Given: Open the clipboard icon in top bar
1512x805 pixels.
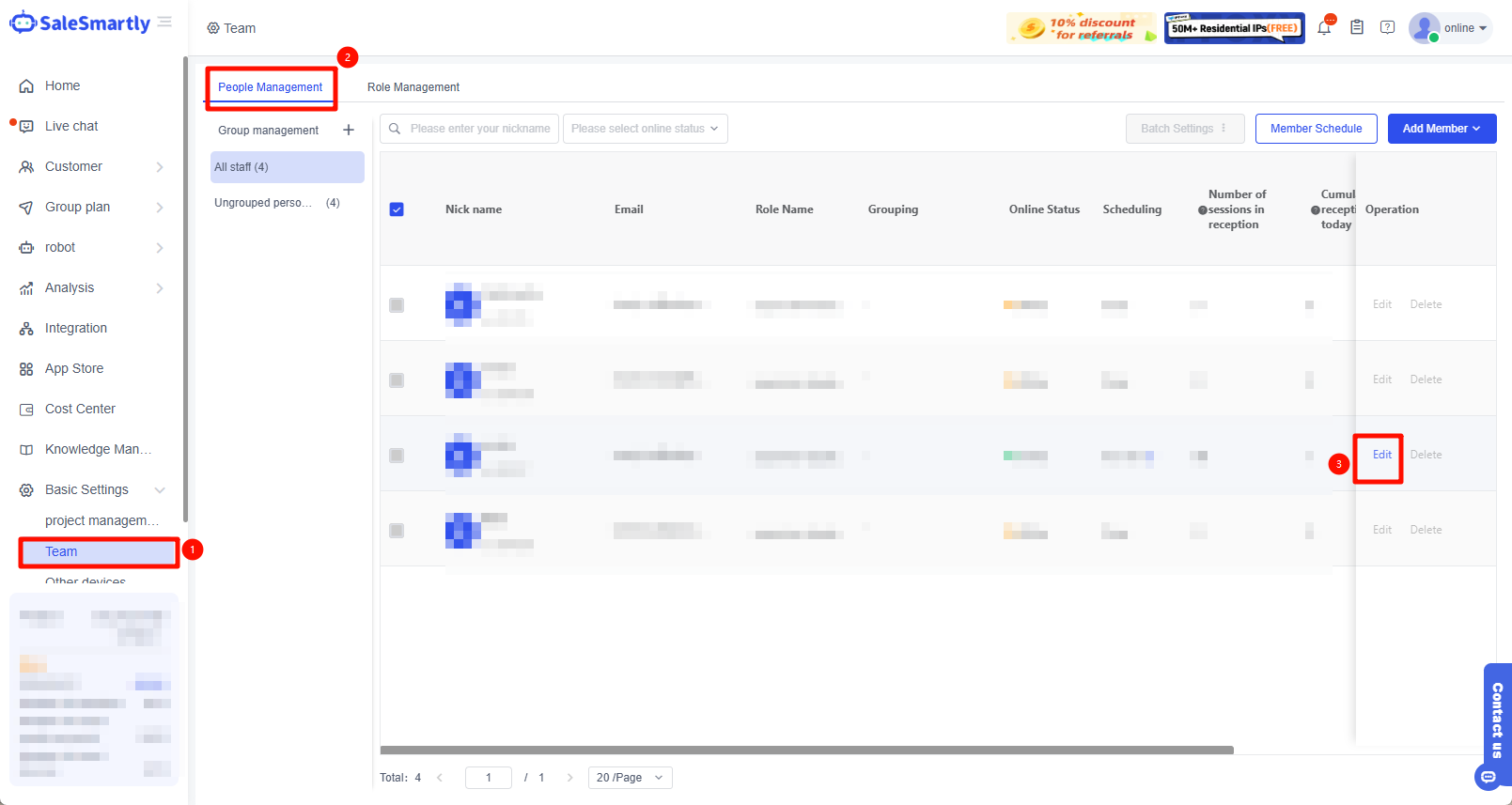Looking at the screenshot, I should tap(1356, 28).
